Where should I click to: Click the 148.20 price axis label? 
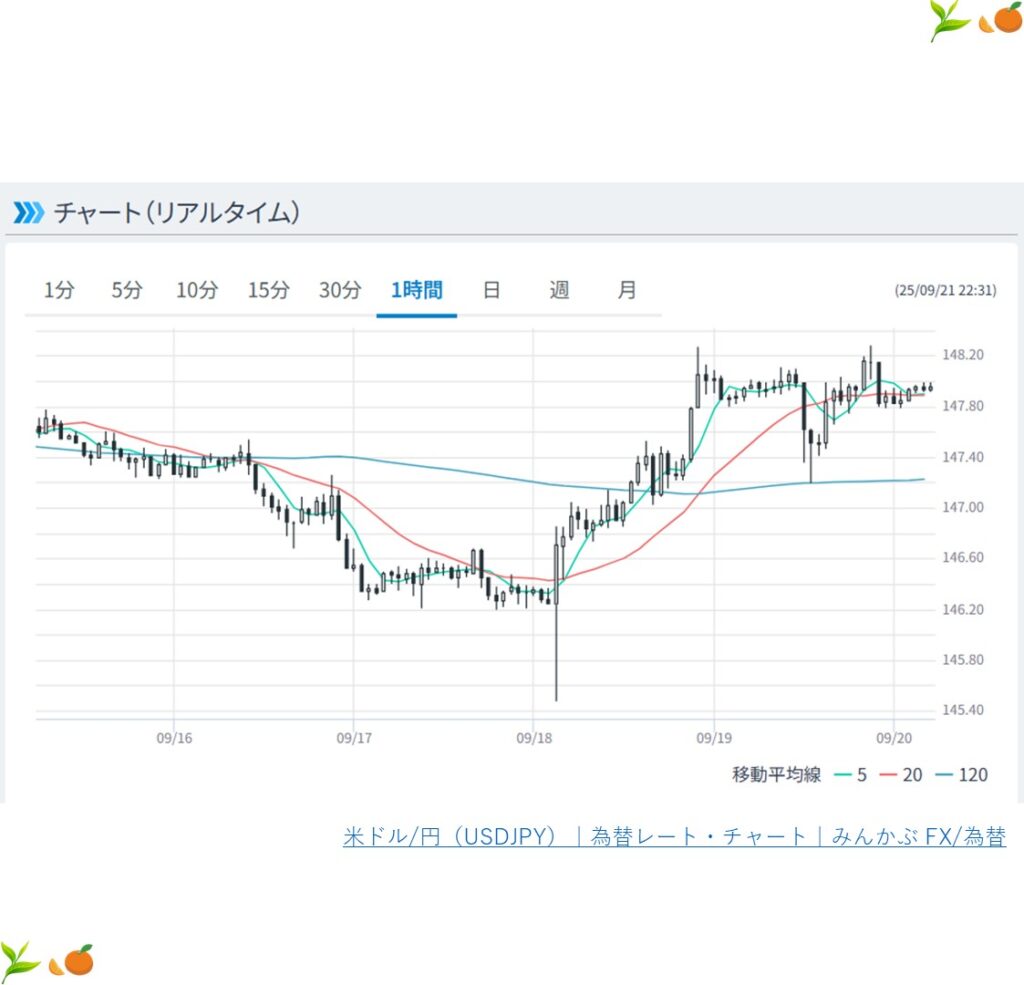[962, 355]
